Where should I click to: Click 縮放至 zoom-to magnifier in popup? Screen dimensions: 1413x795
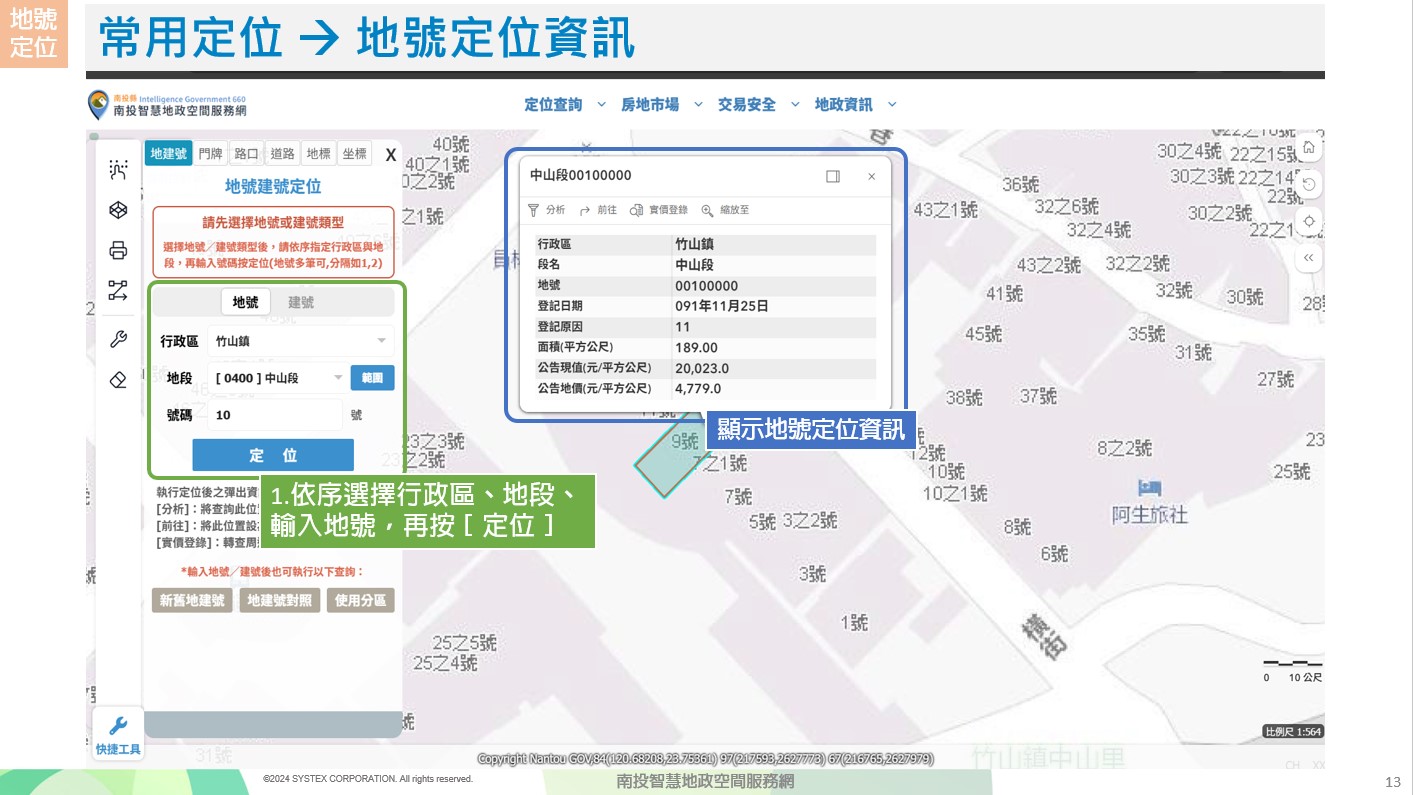pos(707,210)
